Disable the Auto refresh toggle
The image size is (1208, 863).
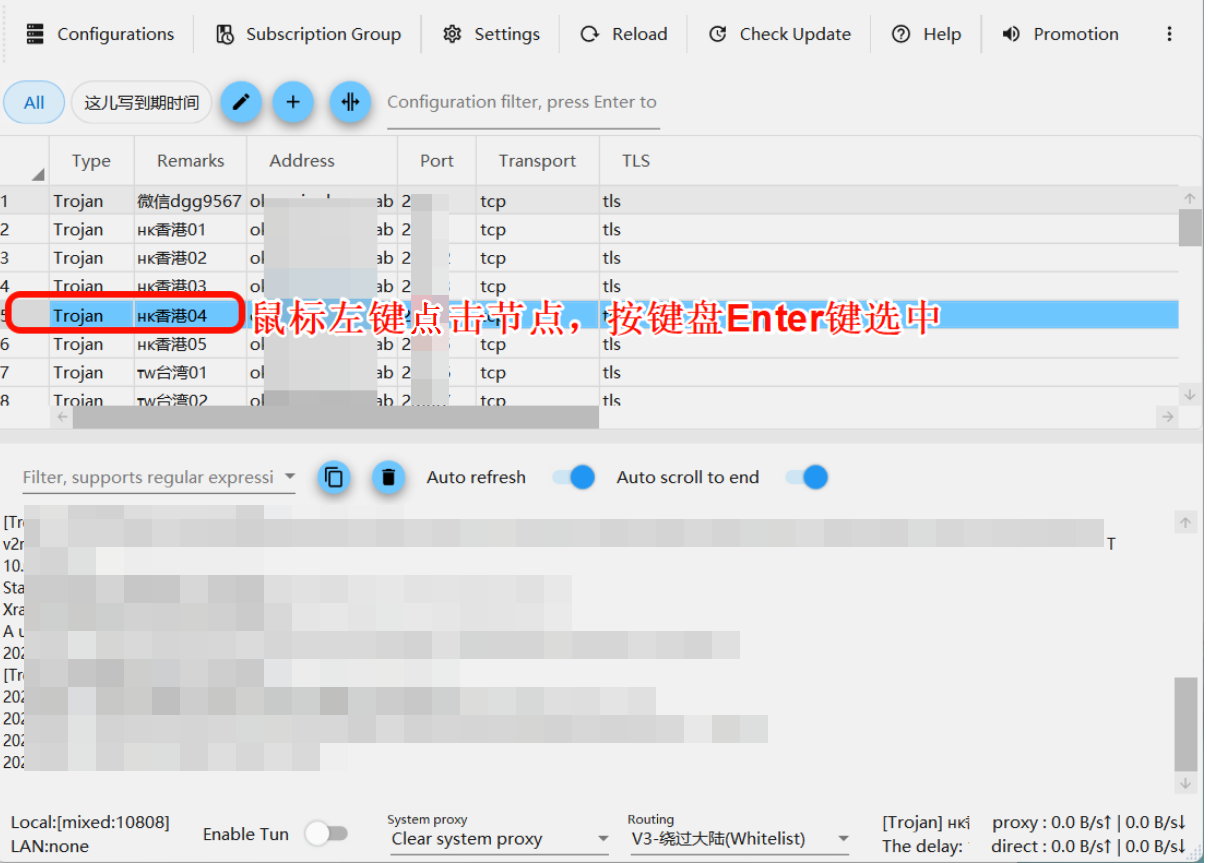click(574, 478)
